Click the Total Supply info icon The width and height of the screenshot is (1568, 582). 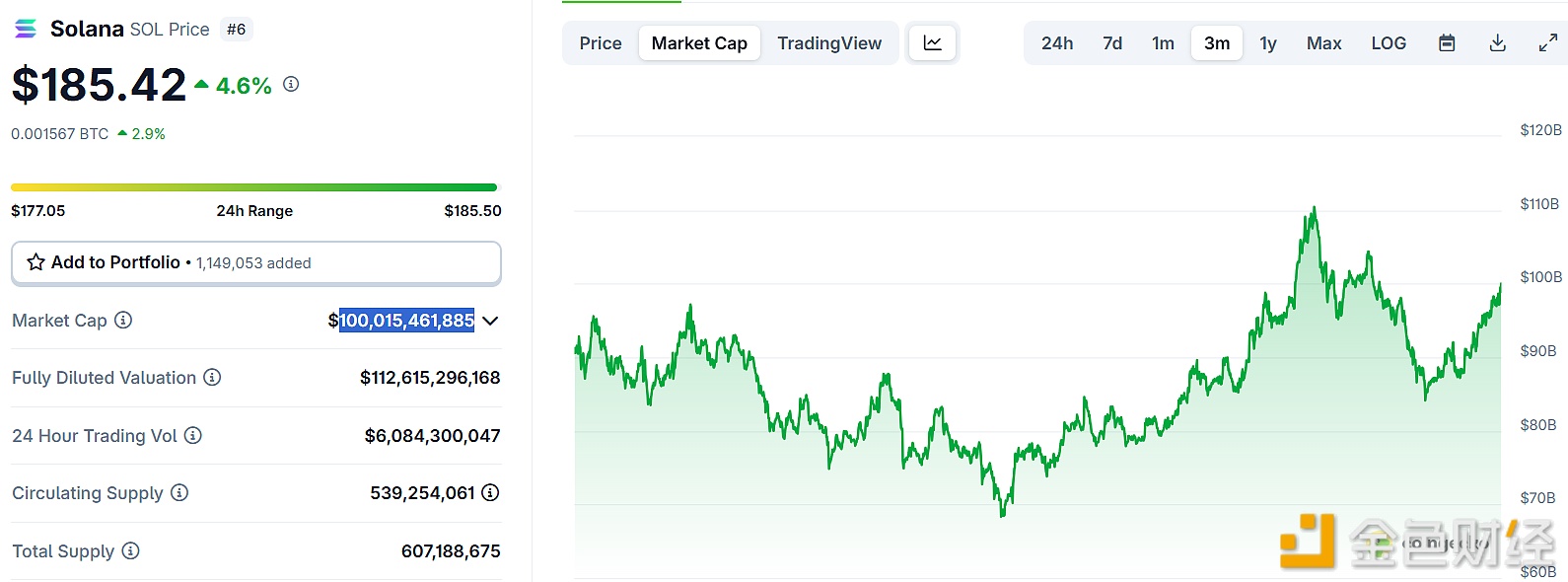tap(130, 550)
